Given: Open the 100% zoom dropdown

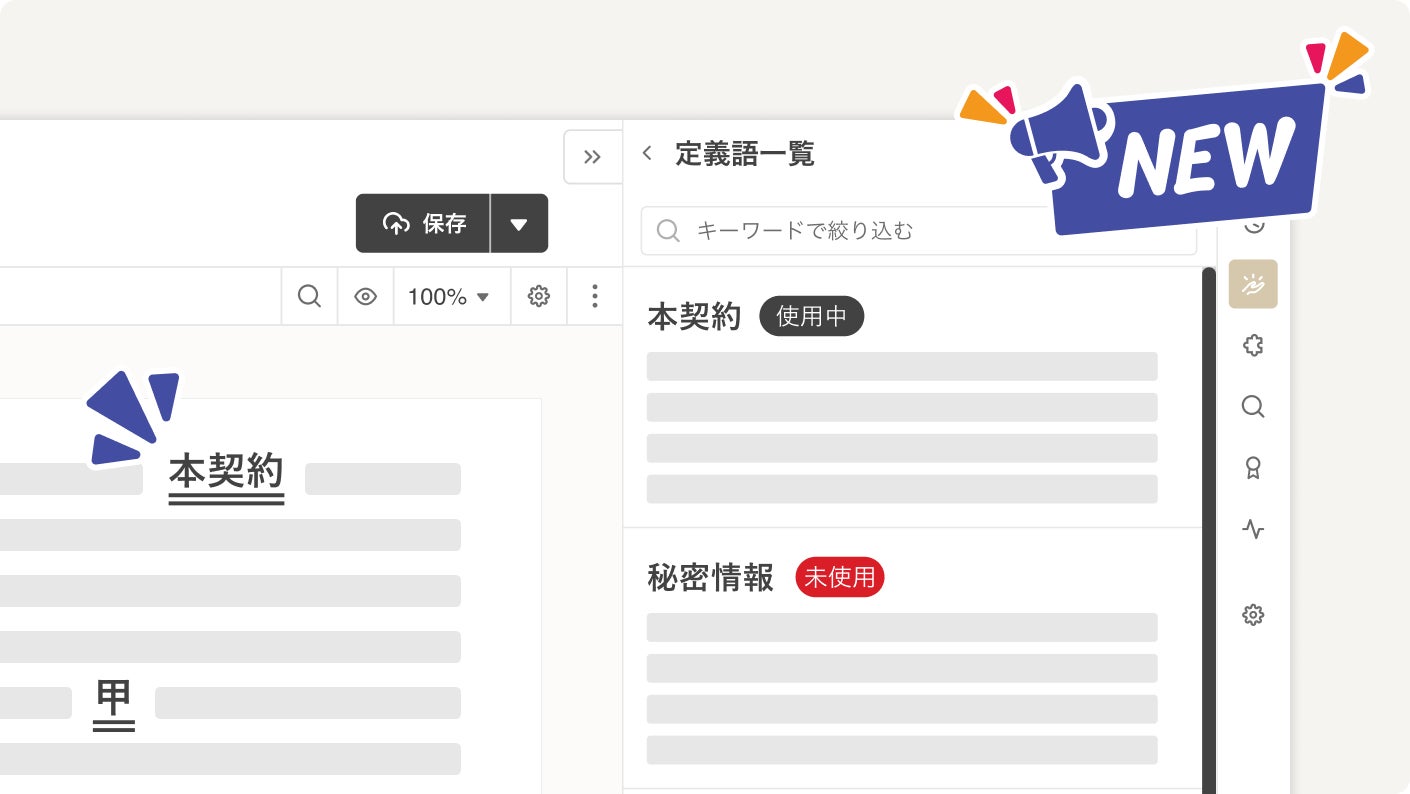Looking at the screenshot, I should 451,296.
